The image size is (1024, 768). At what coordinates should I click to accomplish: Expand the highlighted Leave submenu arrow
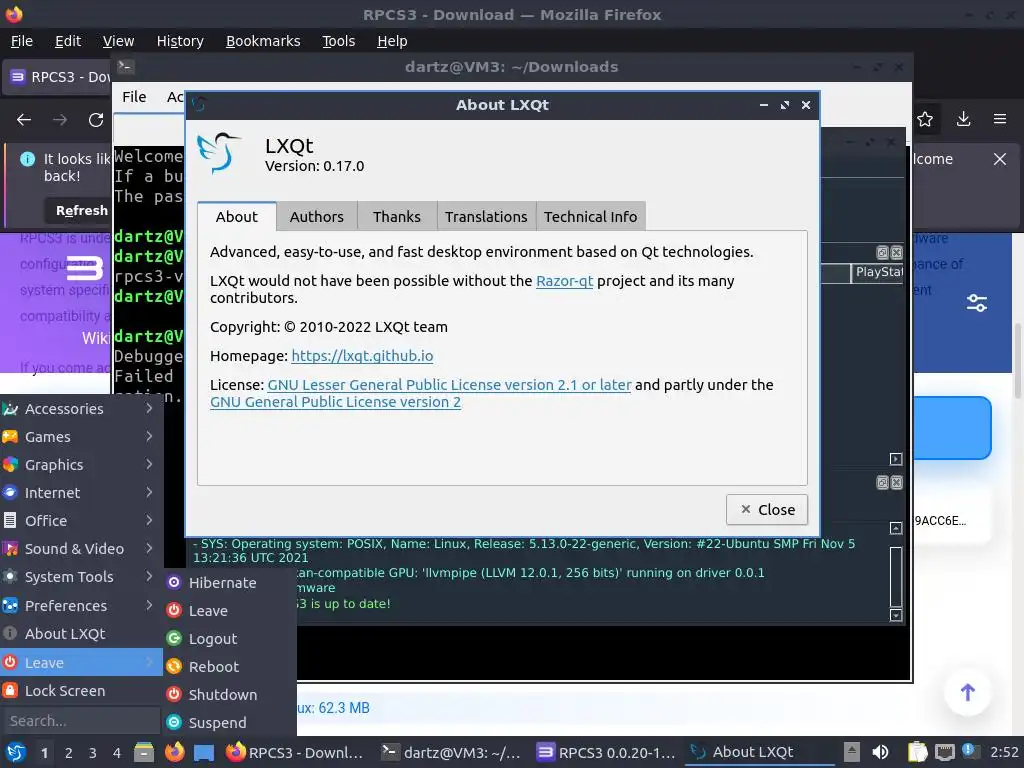click(x=150, y=662)
